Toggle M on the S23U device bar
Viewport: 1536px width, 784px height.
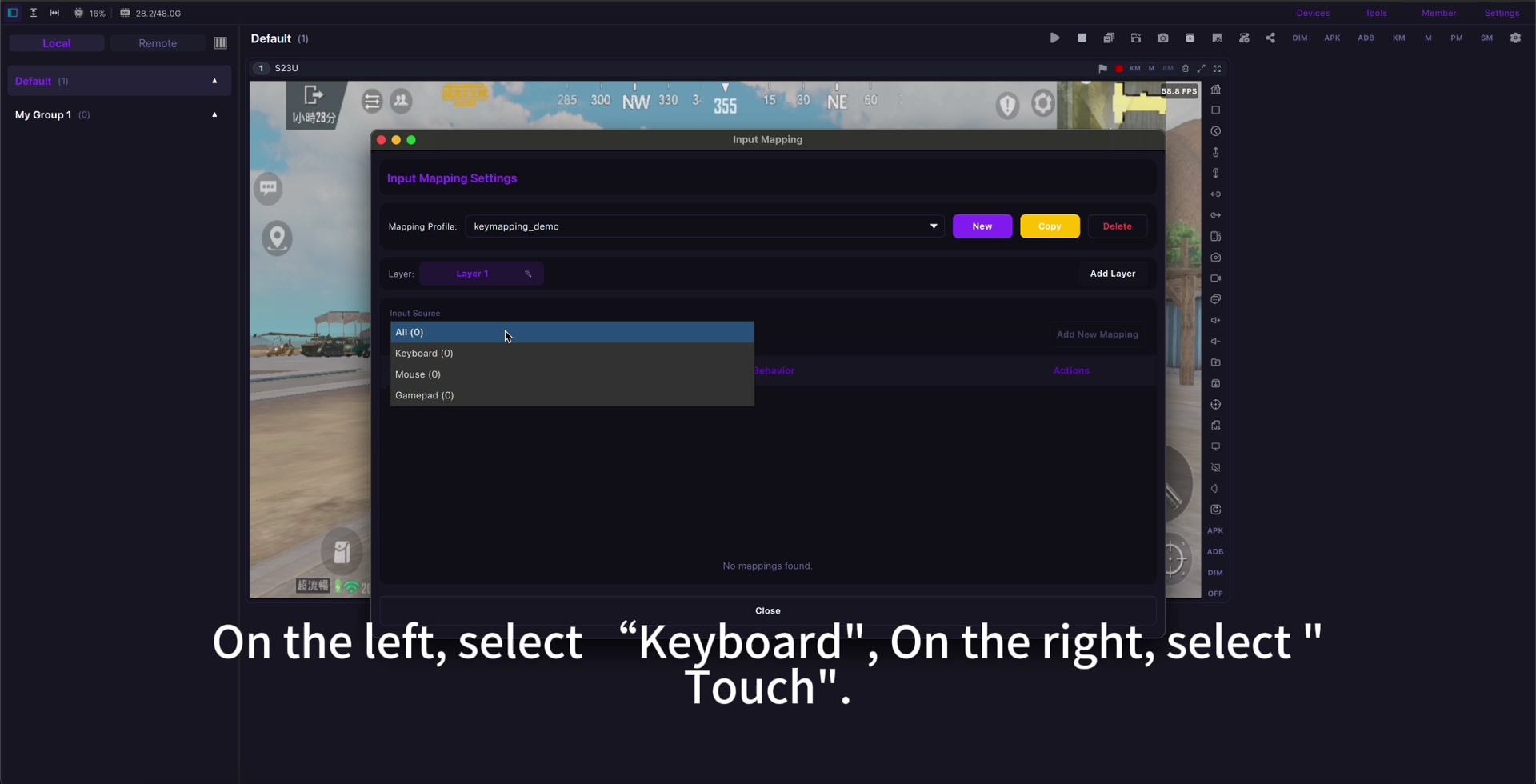(x=1151, y=69)
